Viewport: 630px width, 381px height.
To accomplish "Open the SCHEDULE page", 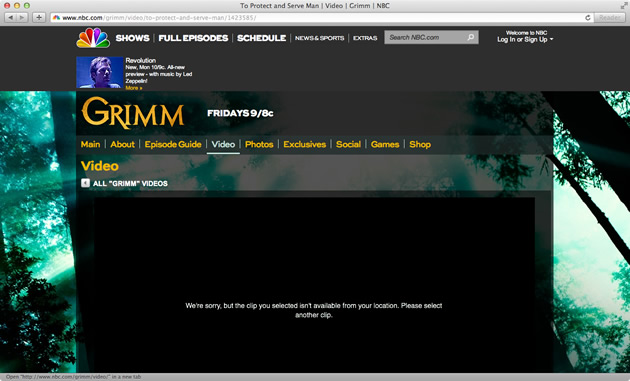I will (262, 38).
